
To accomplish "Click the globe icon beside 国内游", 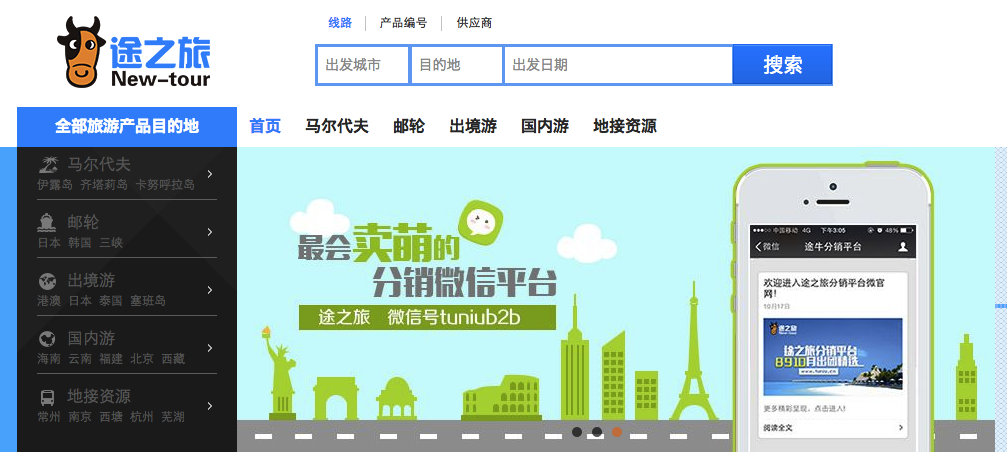I will (48, 339).
